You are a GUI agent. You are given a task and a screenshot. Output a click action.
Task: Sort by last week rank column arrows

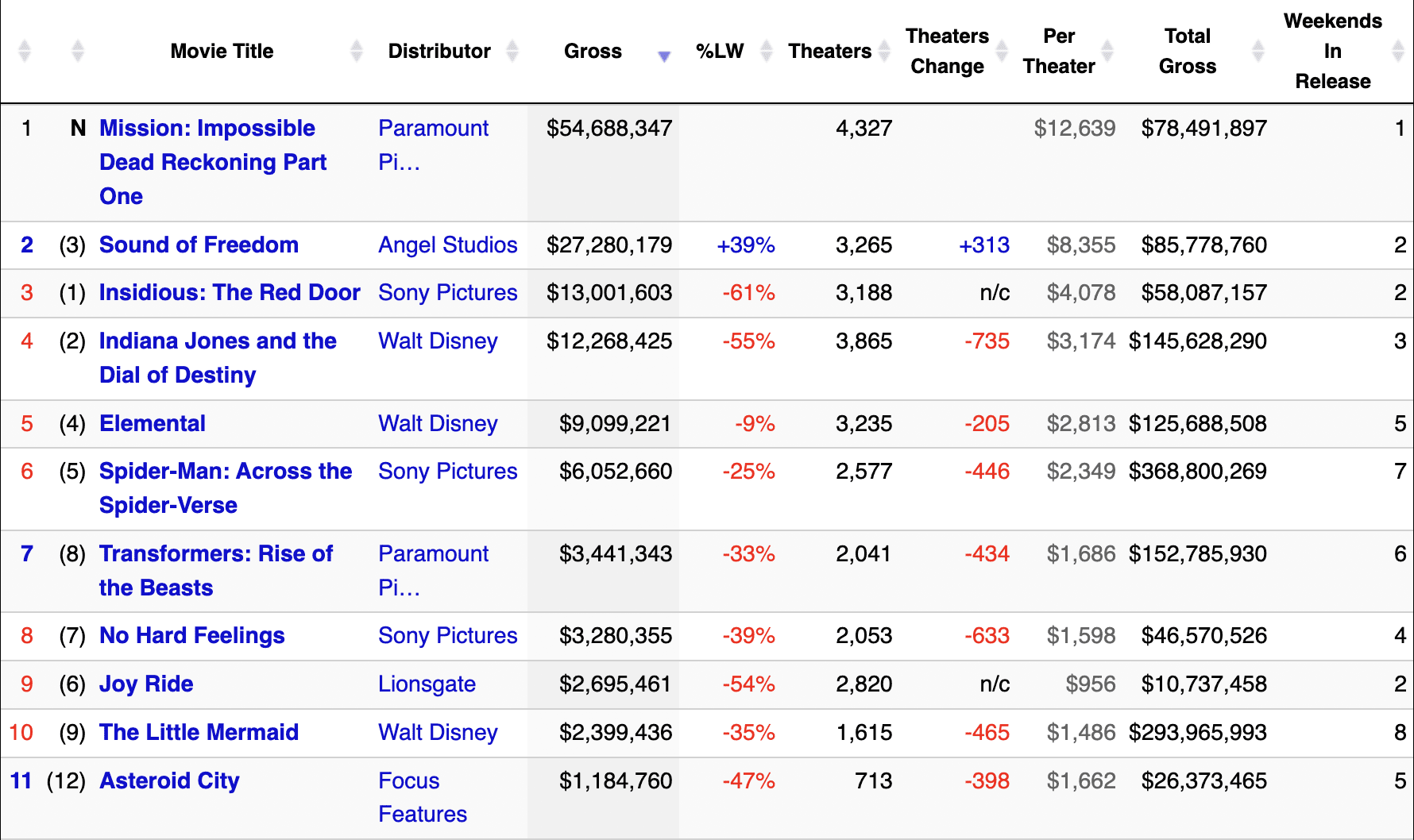(x=77, y=52)
